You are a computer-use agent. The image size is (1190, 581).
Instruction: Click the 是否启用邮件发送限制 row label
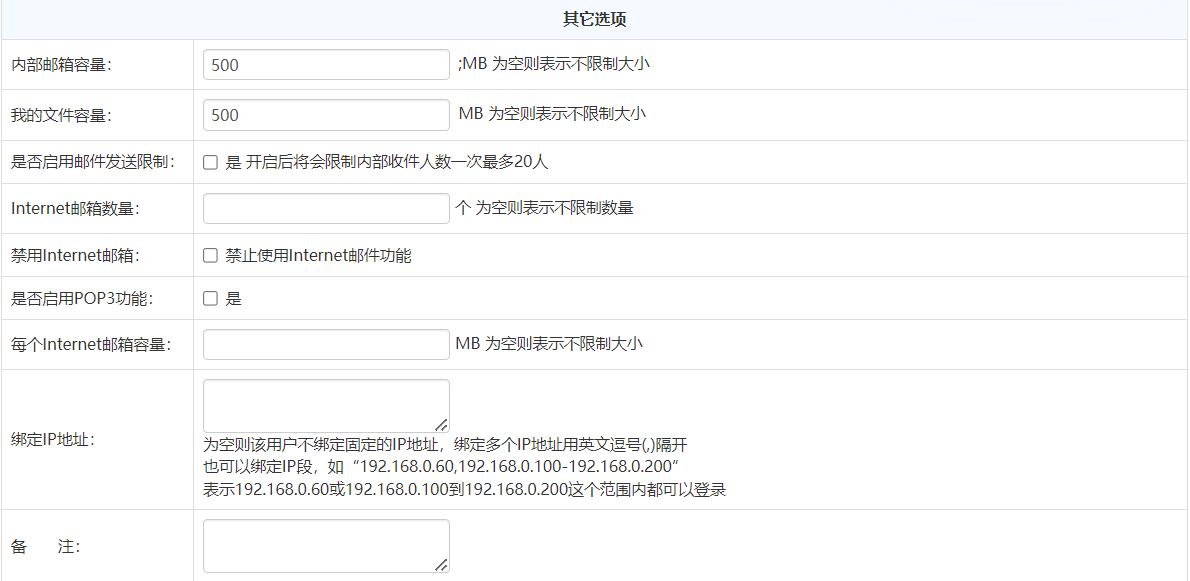coord(93,162)
